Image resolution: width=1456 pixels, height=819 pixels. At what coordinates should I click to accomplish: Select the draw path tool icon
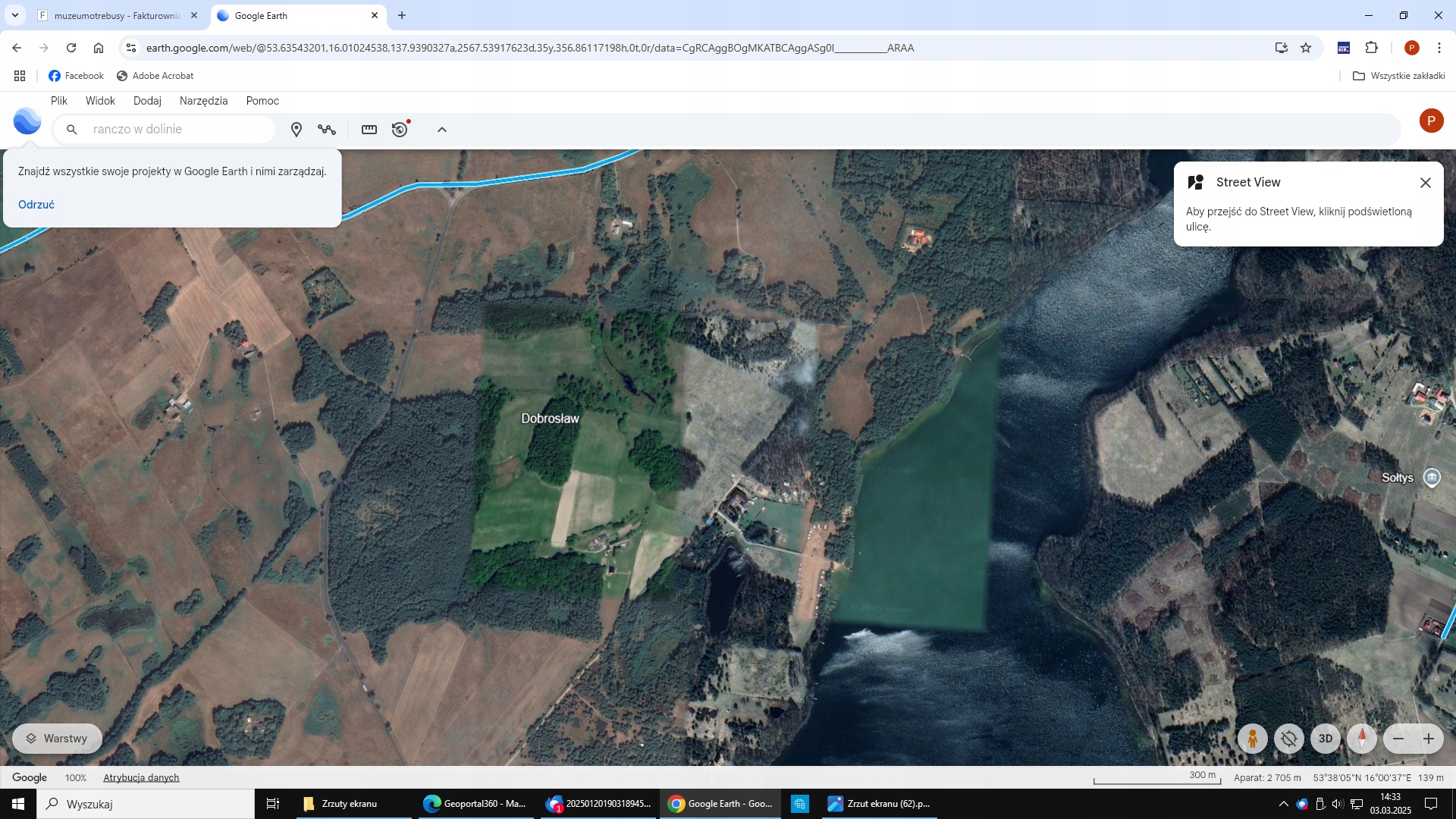(x=327, y=130)
